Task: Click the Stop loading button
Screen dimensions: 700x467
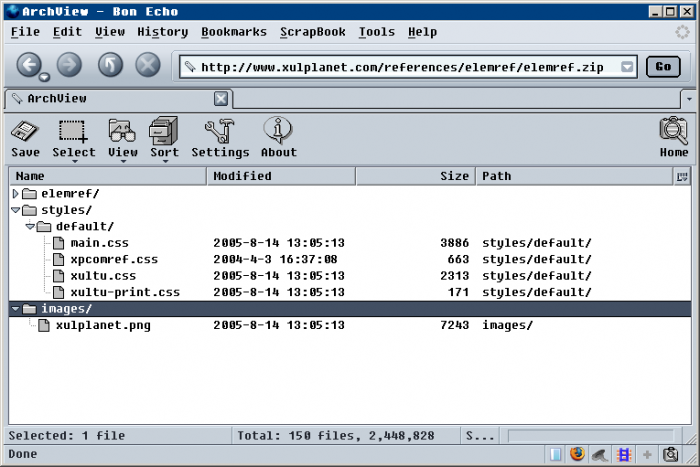Action: pos(148,65)
